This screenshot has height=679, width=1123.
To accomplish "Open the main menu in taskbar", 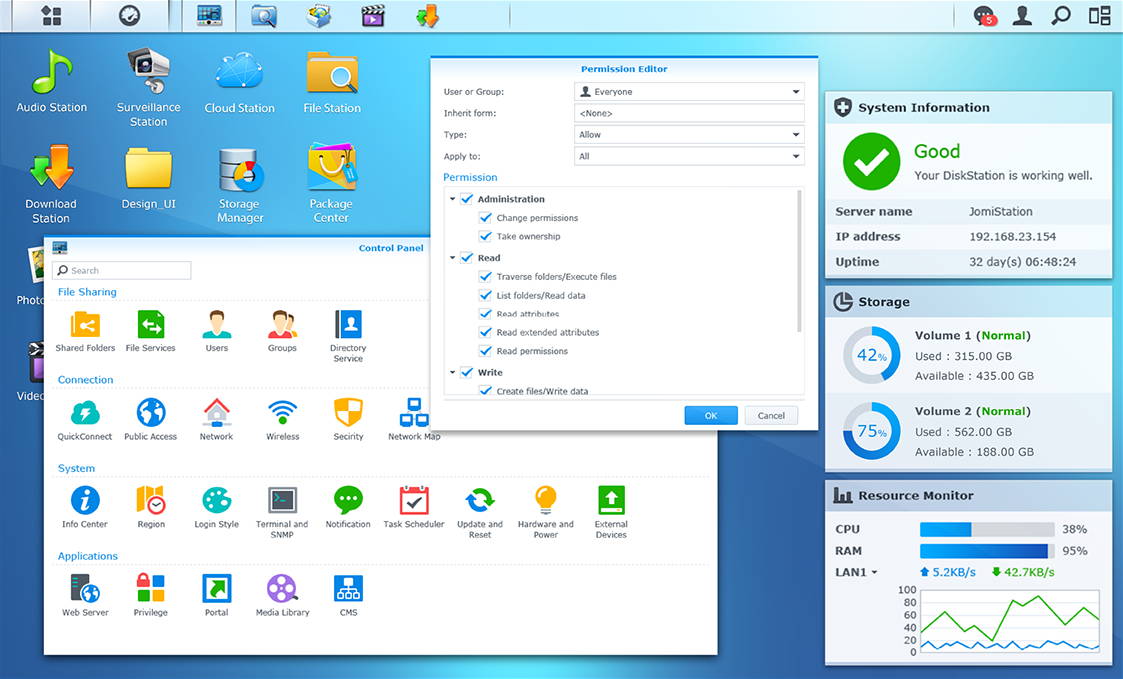I will 51,16.
